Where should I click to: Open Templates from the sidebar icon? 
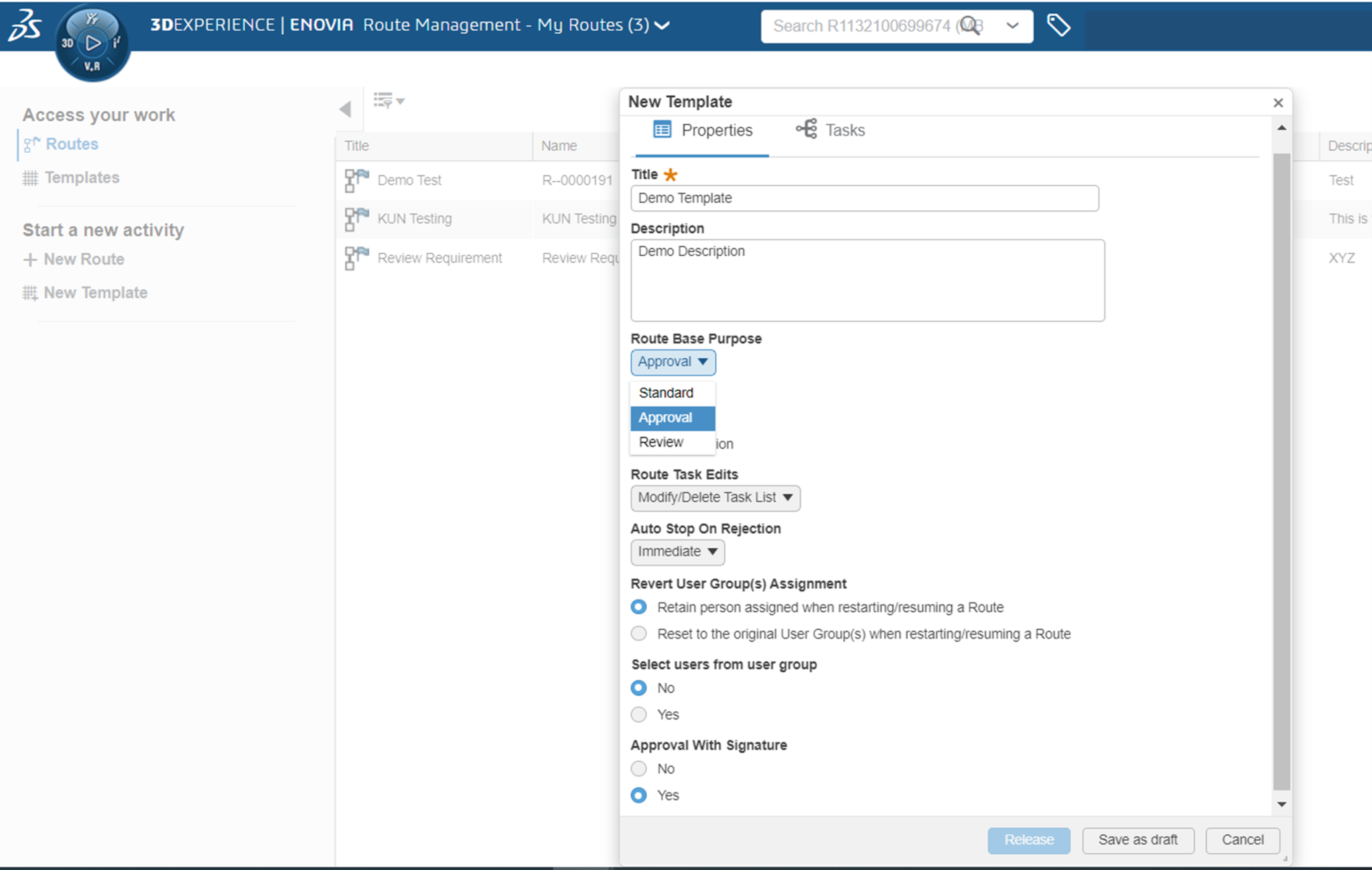pyautogui.click(x=30, y=177)
